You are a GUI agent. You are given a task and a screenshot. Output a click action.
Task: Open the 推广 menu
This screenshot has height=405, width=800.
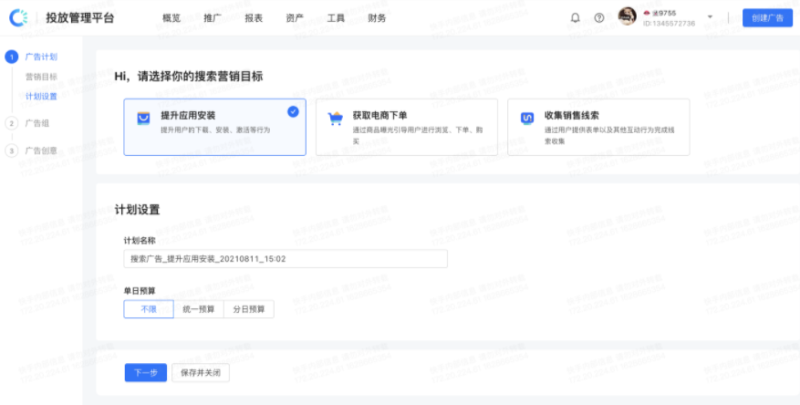point(212,18)
